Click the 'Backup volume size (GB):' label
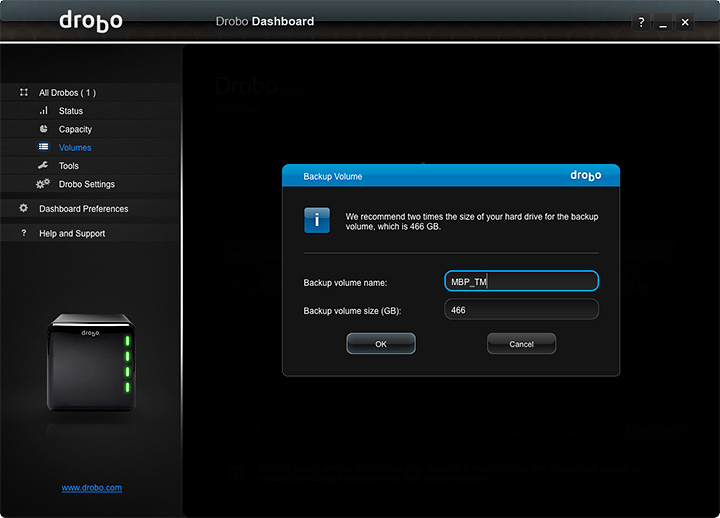The width and height of the screenshot is (720, 518). click(x=352, y=311)
